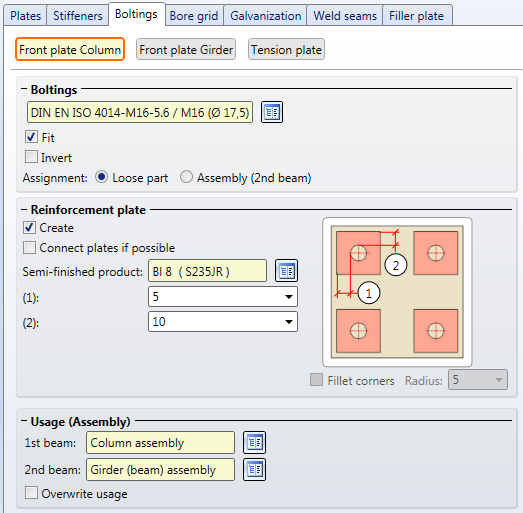Open dimension (2) dropdown arrow
523x513 pixels.
[x=289, y=322]
